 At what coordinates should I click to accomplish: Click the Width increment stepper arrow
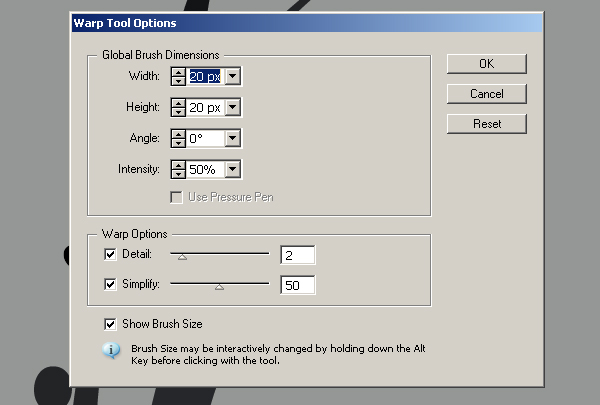(x=178, y=72)
